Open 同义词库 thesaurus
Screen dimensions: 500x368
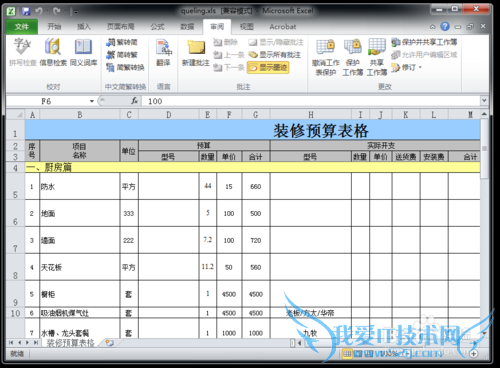pos(83,52)
